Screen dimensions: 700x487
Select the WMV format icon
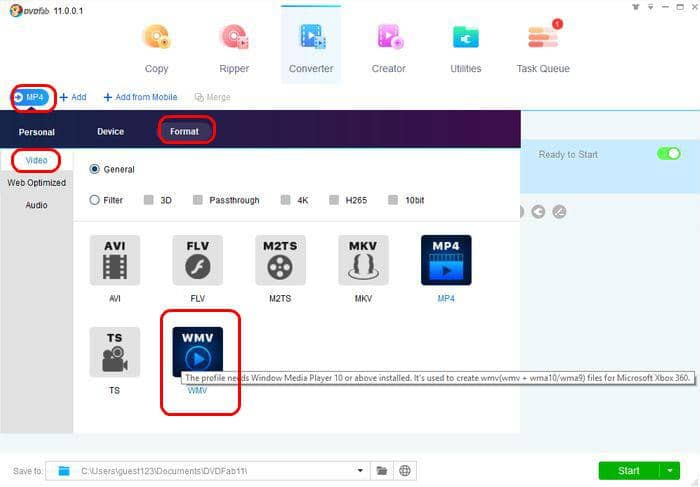point(197,350)
